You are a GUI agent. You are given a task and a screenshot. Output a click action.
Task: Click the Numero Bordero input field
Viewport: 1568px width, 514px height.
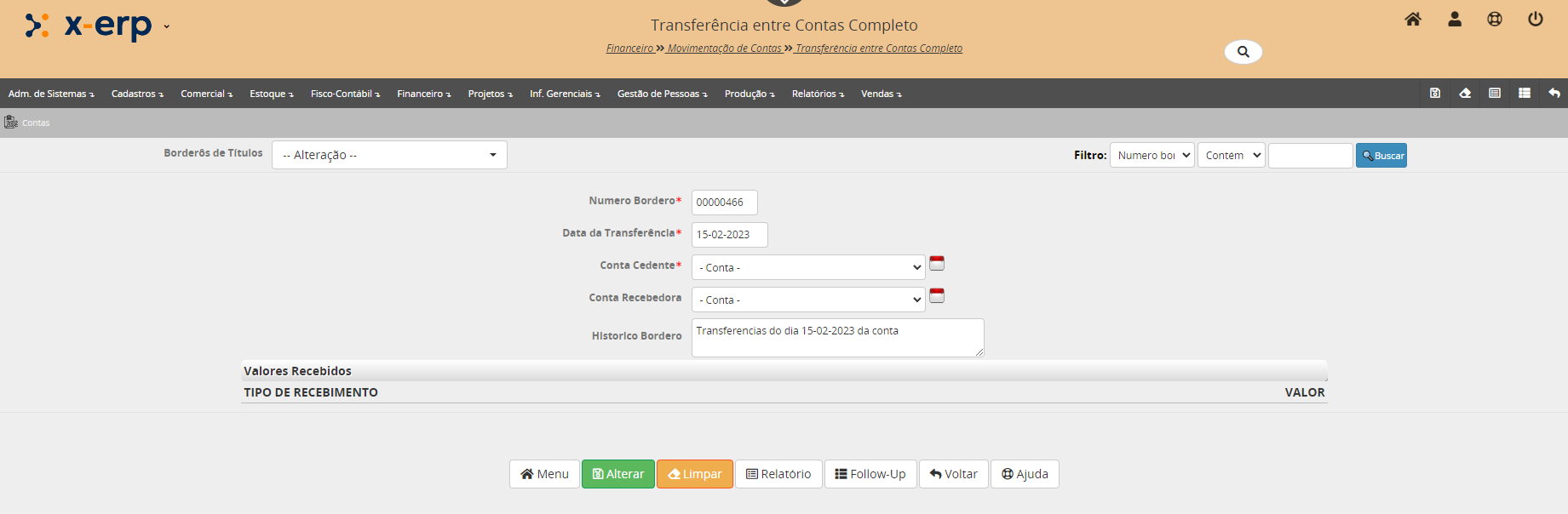(724, 203)
